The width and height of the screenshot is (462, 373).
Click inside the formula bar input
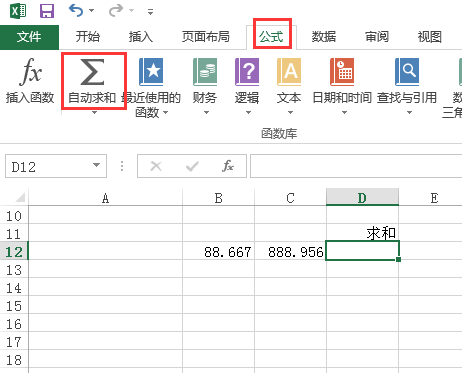(356, 166)
